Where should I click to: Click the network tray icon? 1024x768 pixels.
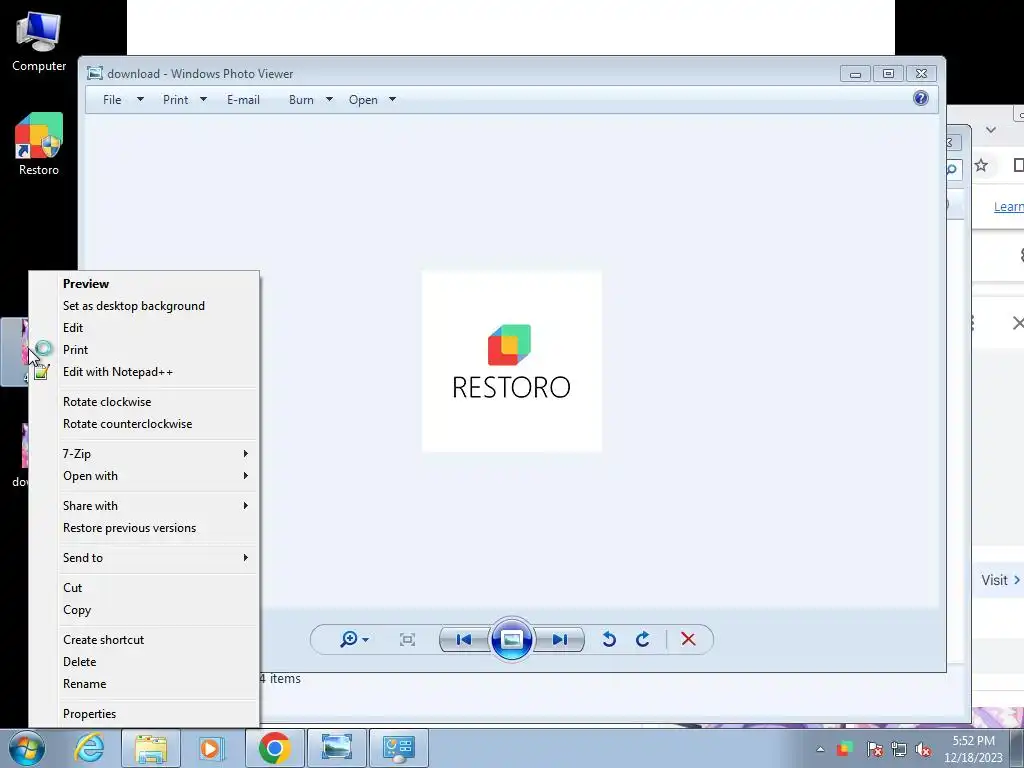[899, 749]
